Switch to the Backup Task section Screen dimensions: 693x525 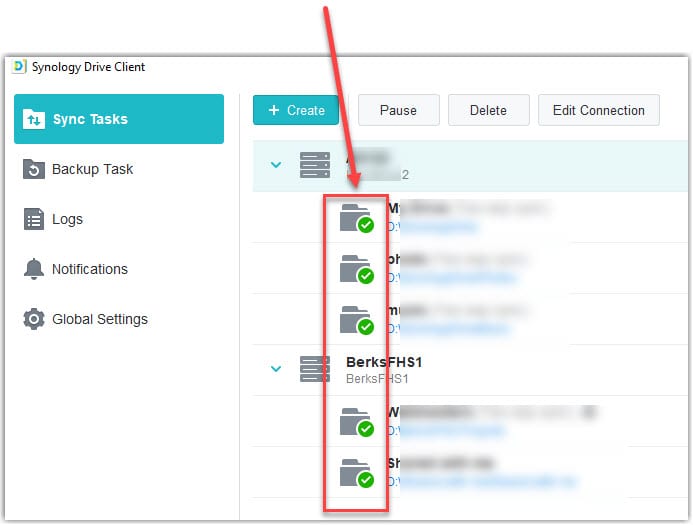click(x=92, y=169)
